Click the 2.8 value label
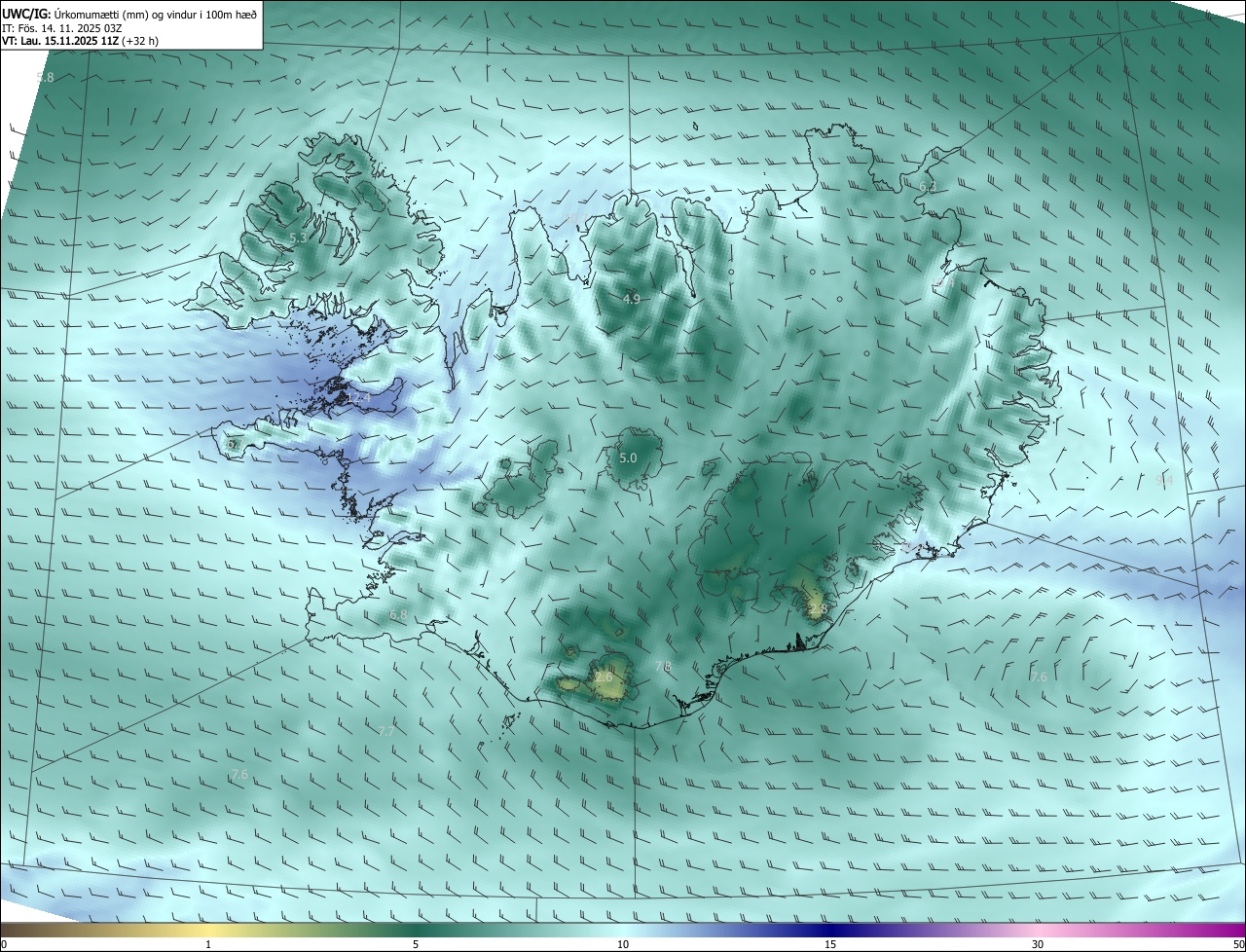Screen dimensions: 1246x952 coord(818,609)
